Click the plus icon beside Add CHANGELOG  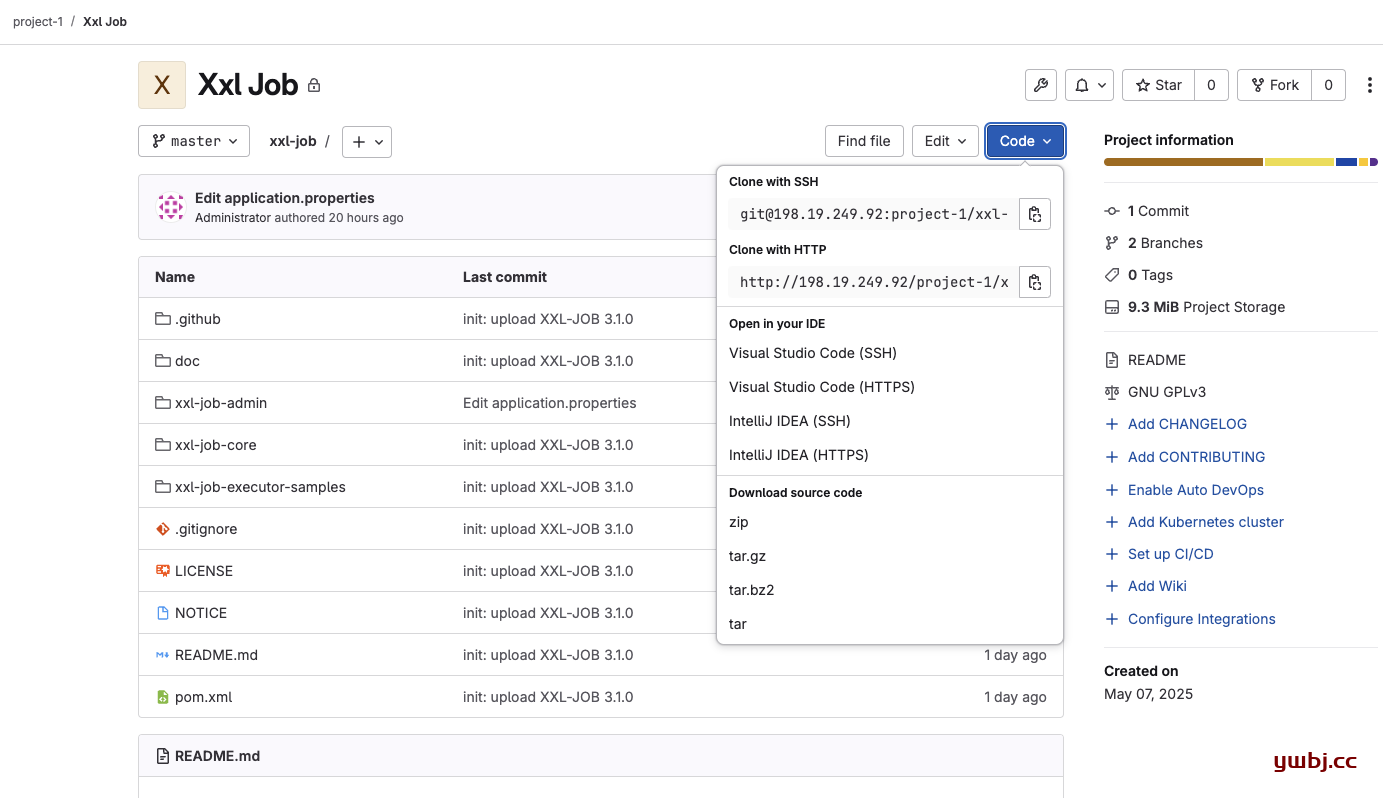[1112, 424]
